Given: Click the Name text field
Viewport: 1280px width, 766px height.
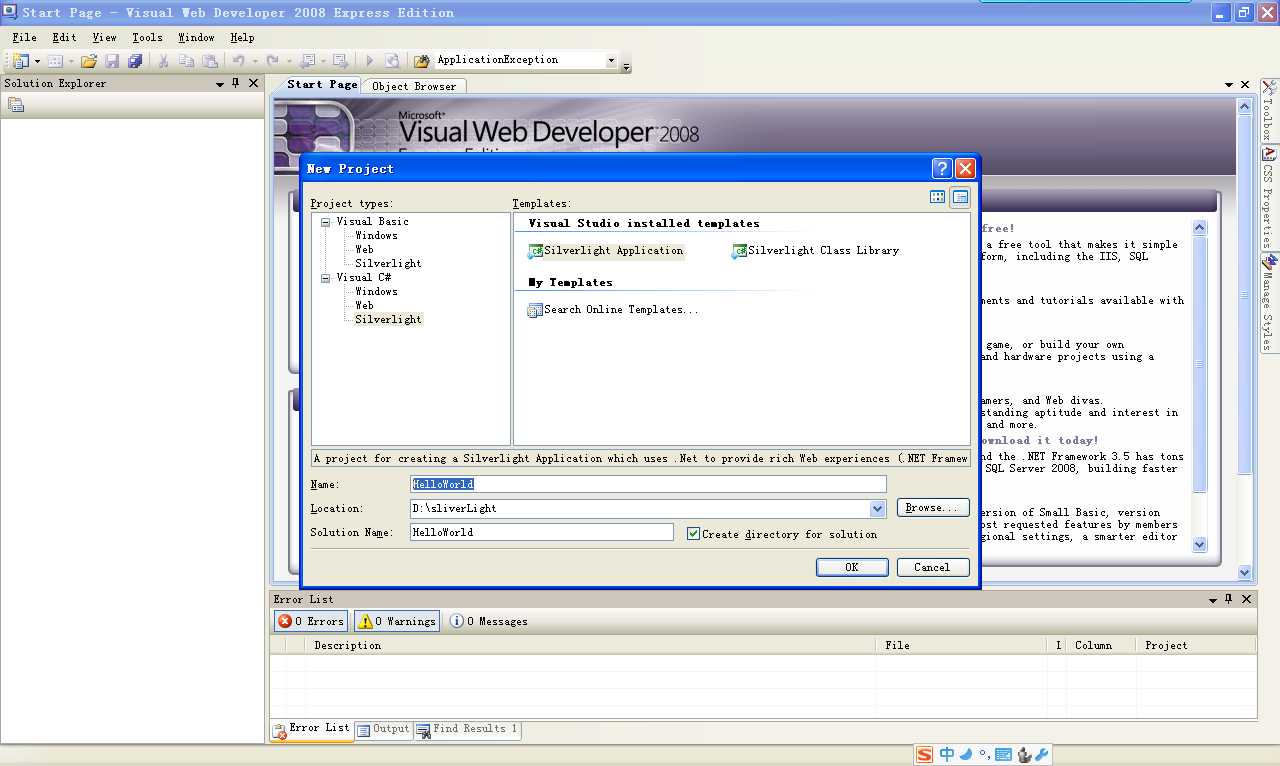Looking at the screenshot, I should point(649,484).
